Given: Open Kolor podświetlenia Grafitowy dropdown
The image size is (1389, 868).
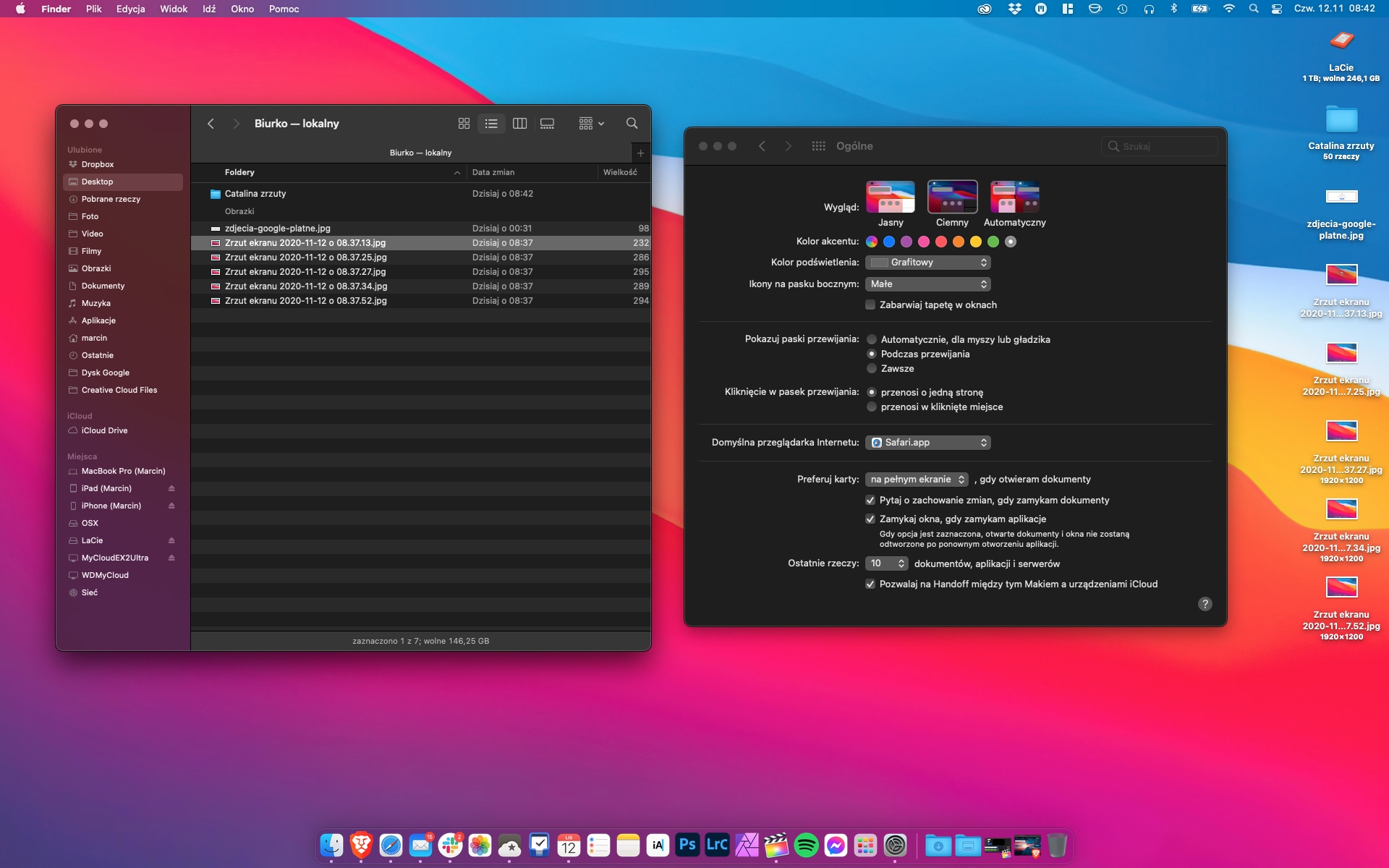Looking at the screenshot, I should pos(928,263).
